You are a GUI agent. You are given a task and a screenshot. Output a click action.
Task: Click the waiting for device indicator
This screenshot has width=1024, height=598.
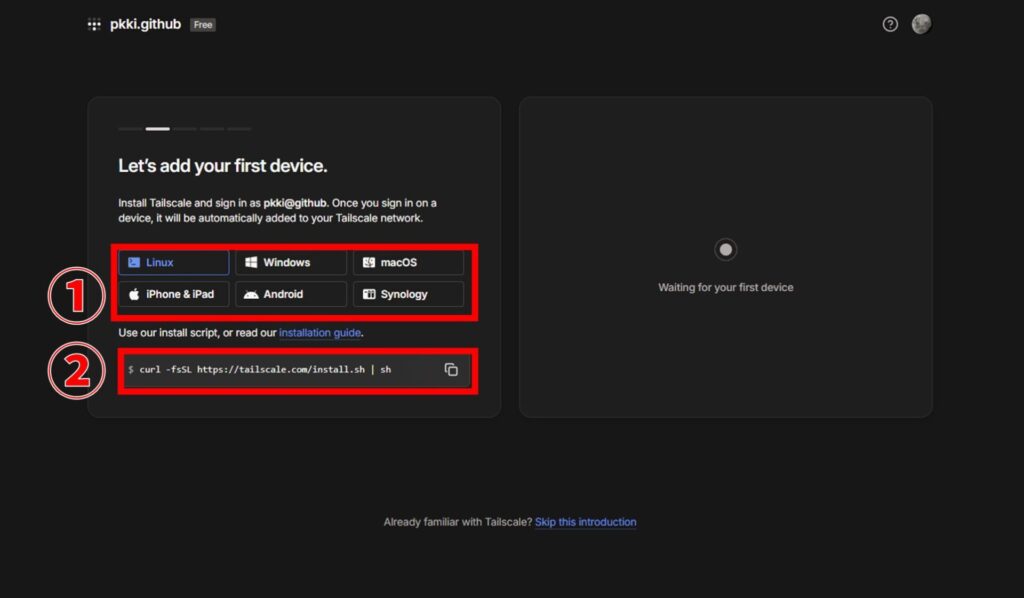[x=726, y=250]
